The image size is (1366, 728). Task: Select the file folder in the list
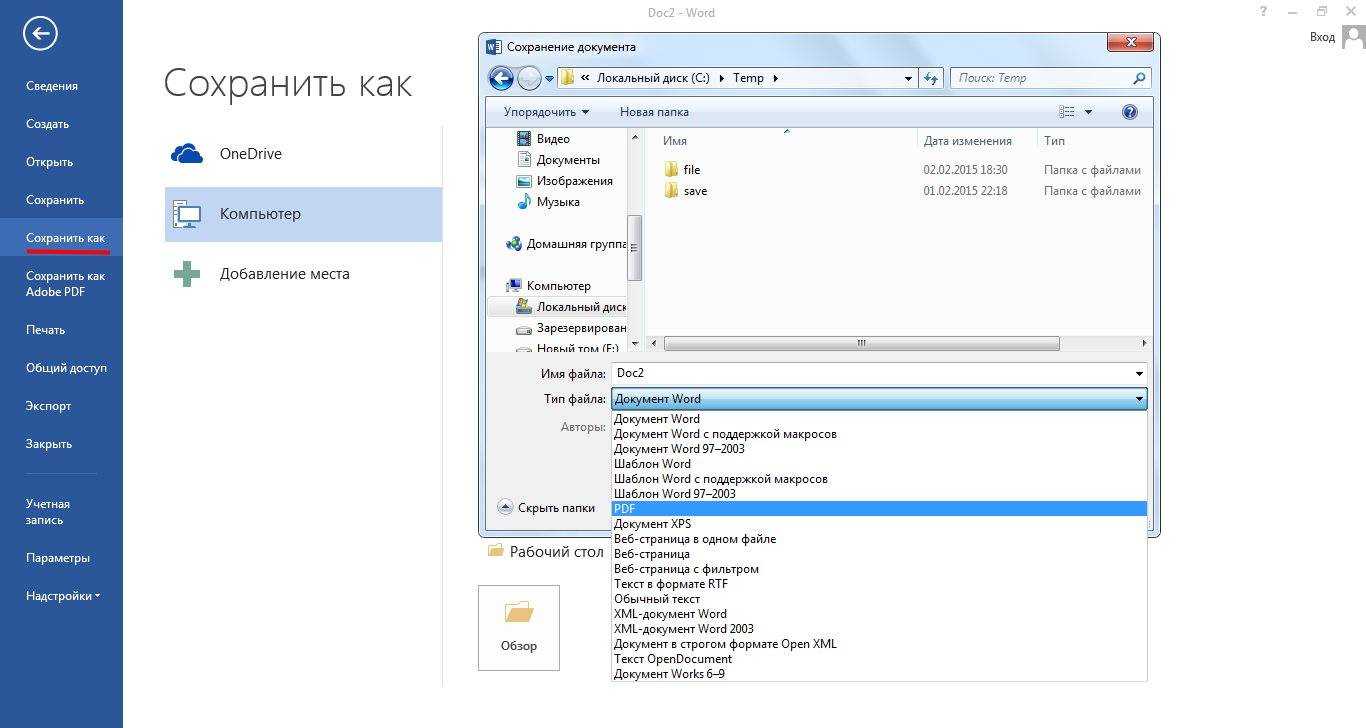click(x=682, y=170)
